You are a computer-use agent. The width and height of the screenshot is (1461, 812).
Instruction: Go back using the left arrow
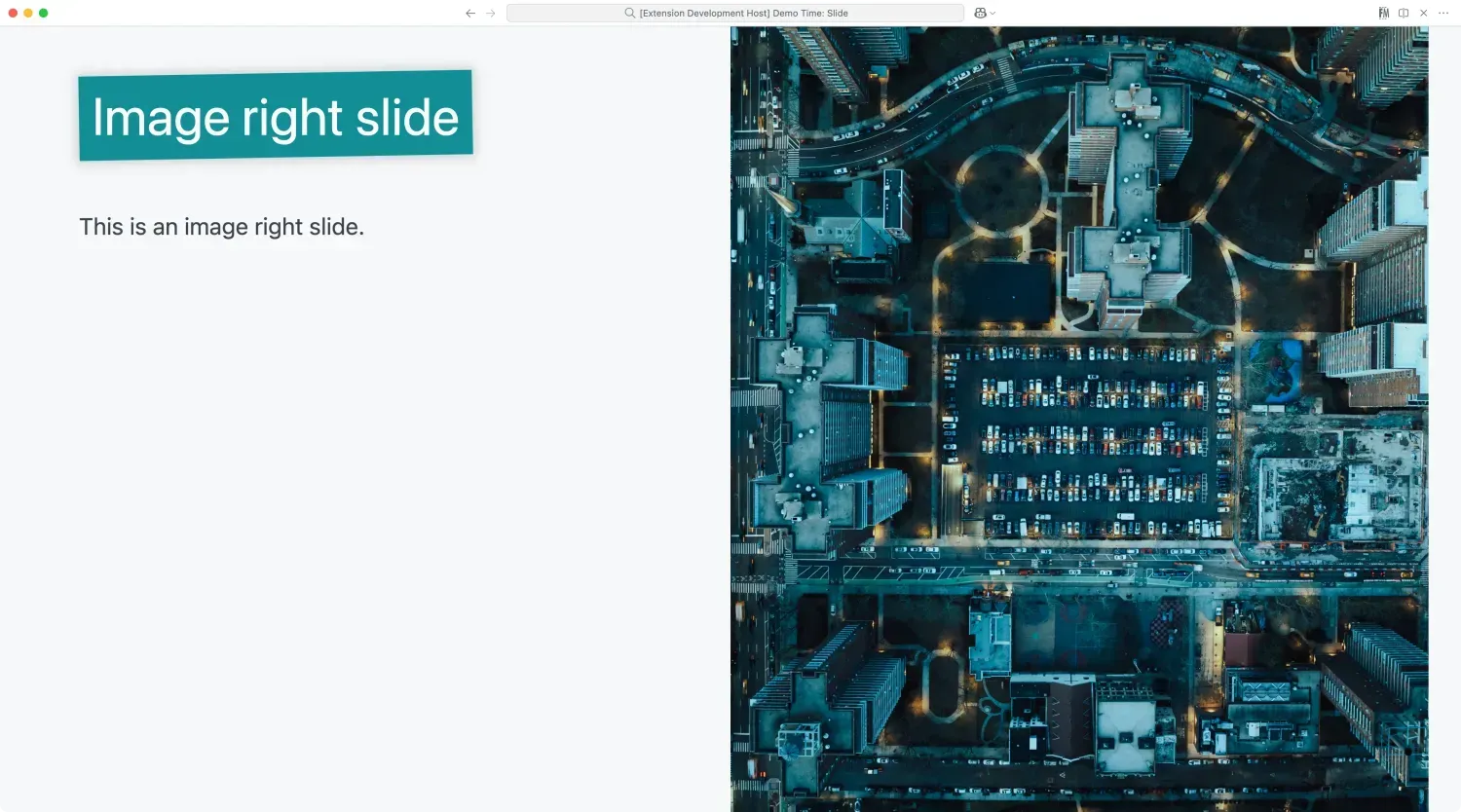pos(470,14)
